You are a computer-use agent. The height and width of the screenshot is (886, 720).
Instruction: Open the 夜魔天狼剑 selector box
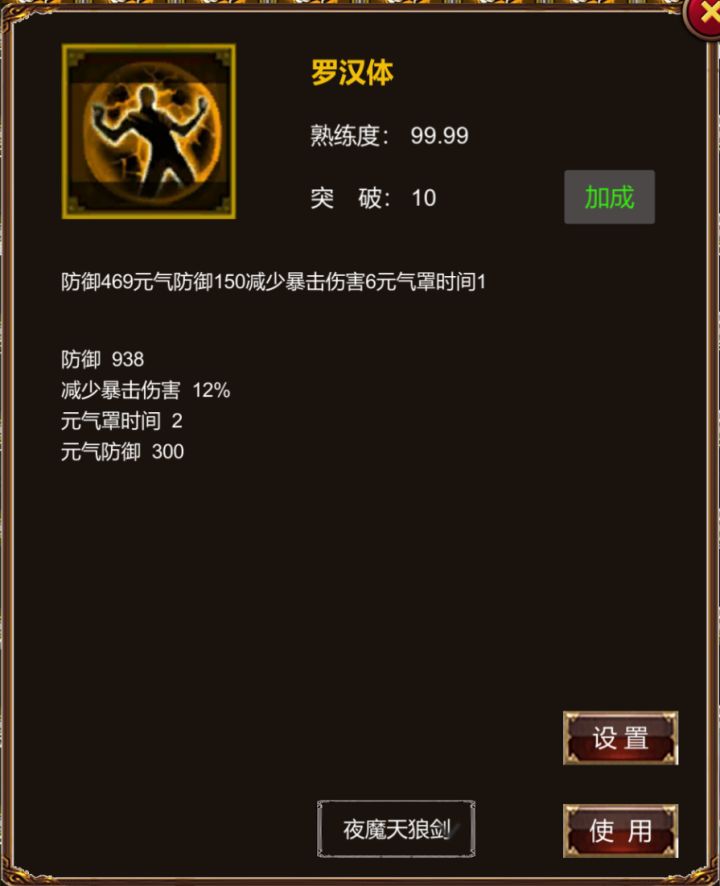click(396, 829)
